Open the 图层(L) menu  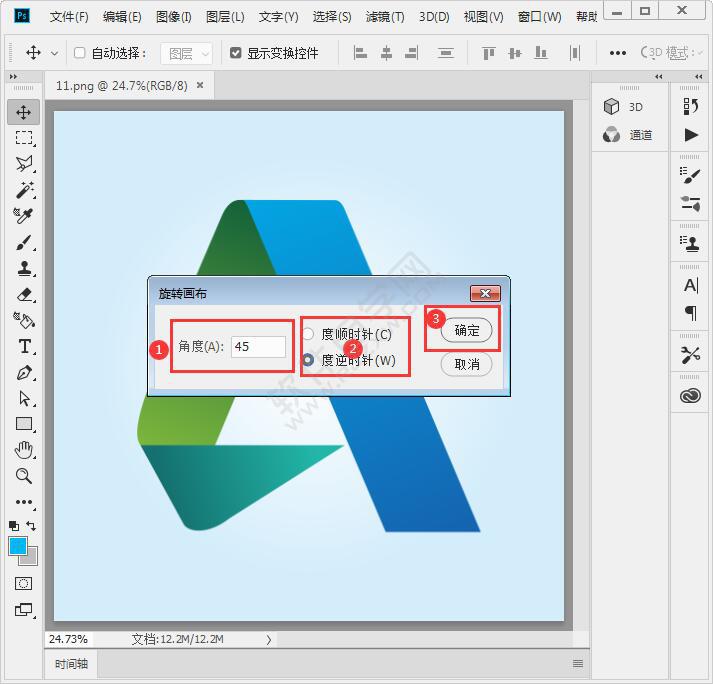coord(225,17)
